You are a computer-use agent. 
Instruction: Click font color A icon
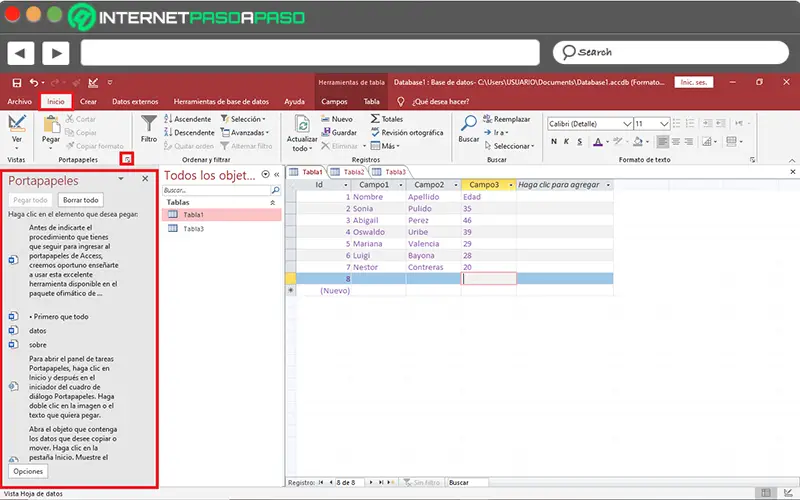[x=598, y=141]
